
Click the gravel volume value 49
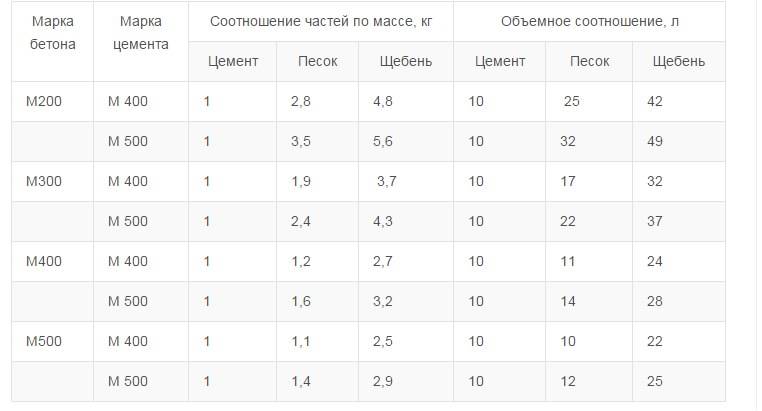(x=655, y=141)
